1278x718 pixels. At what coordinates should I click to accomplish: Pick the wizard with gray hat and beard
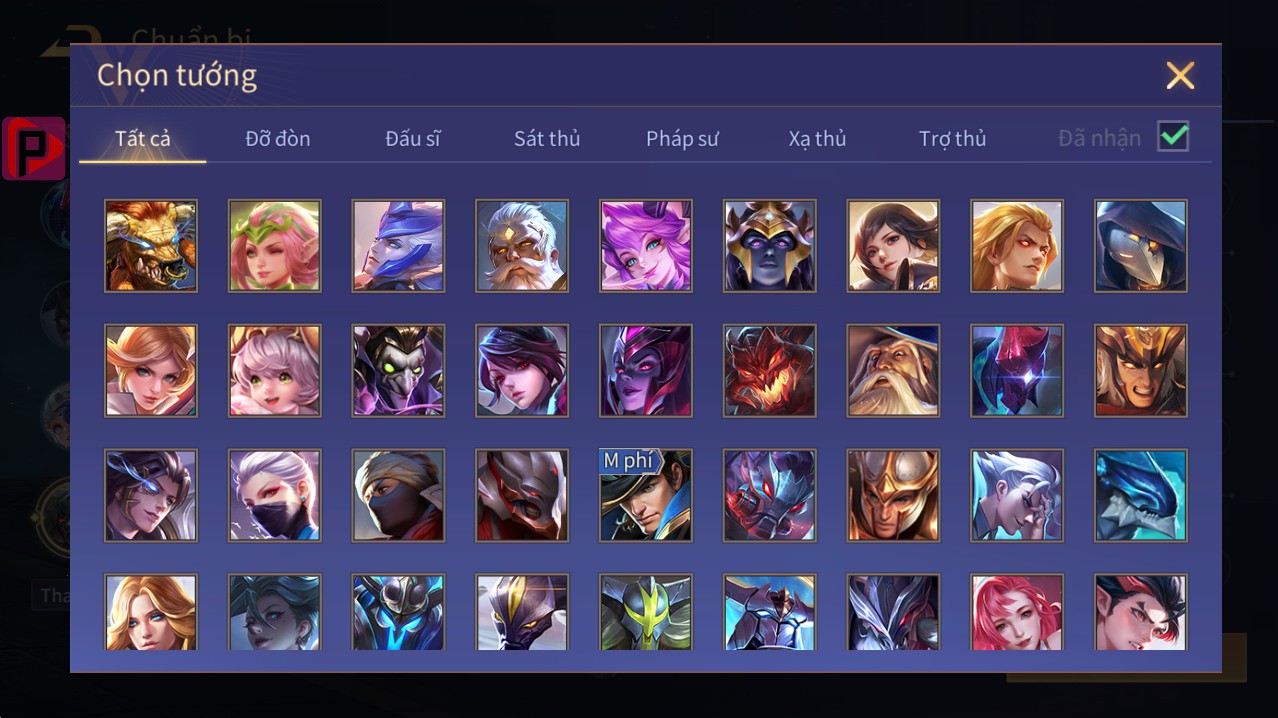(893, 371)
